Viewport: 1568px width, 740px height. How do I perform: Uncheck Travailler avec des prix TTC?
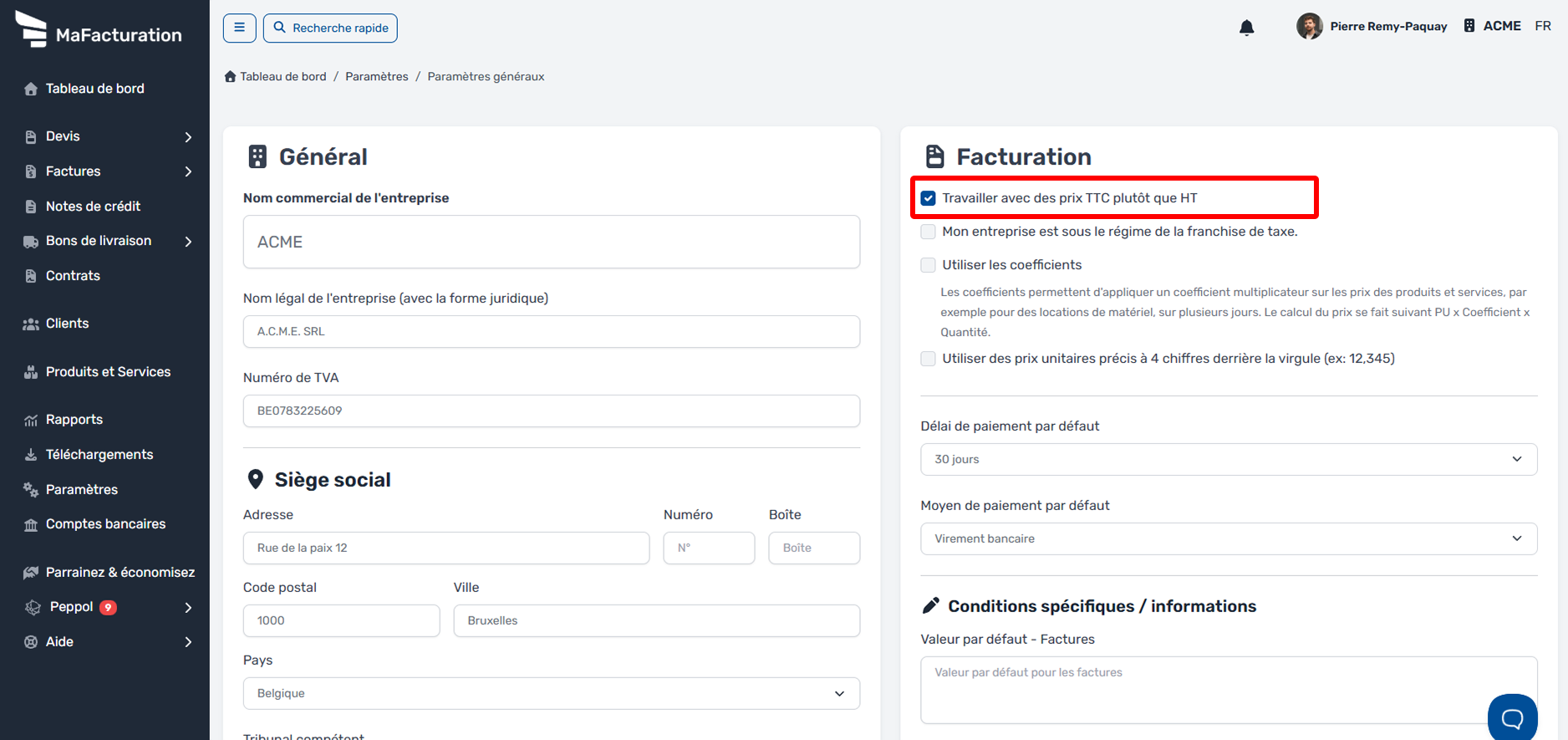[x=928, y=198]
